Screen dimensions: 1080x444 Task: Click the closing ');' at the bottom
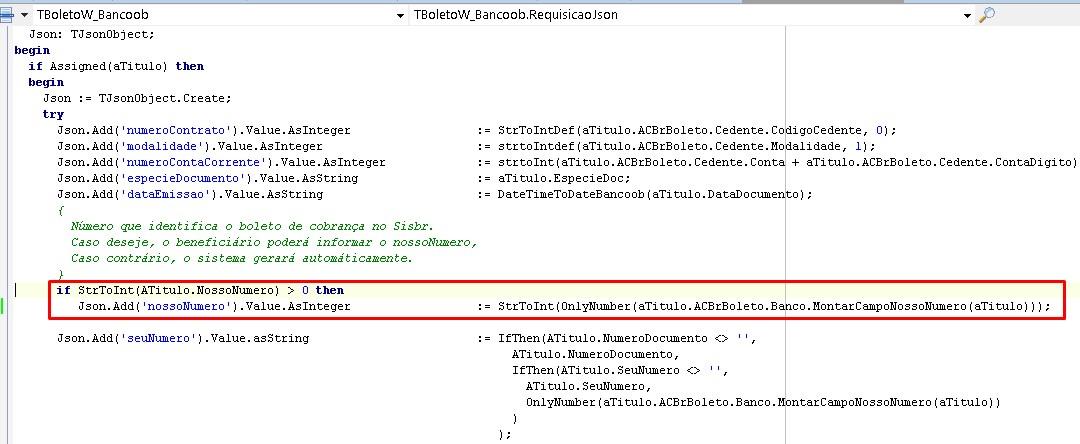click(x=505, y=434)
